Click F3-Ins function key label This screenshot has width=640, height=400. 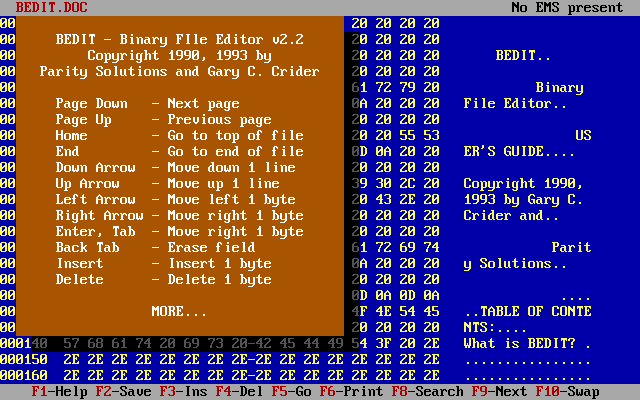click(x=184, y=392)
